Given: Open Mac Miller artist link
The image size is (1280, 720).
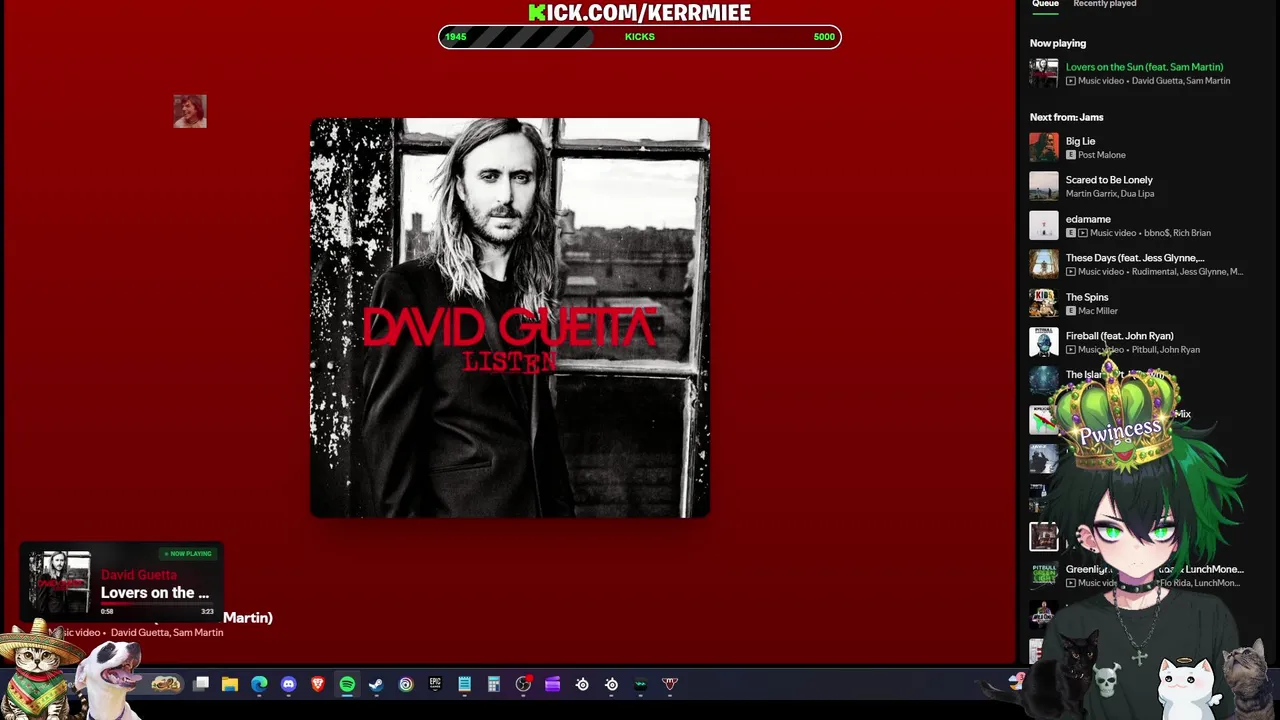Looking at the screenshot, I should pos(1098,311).
